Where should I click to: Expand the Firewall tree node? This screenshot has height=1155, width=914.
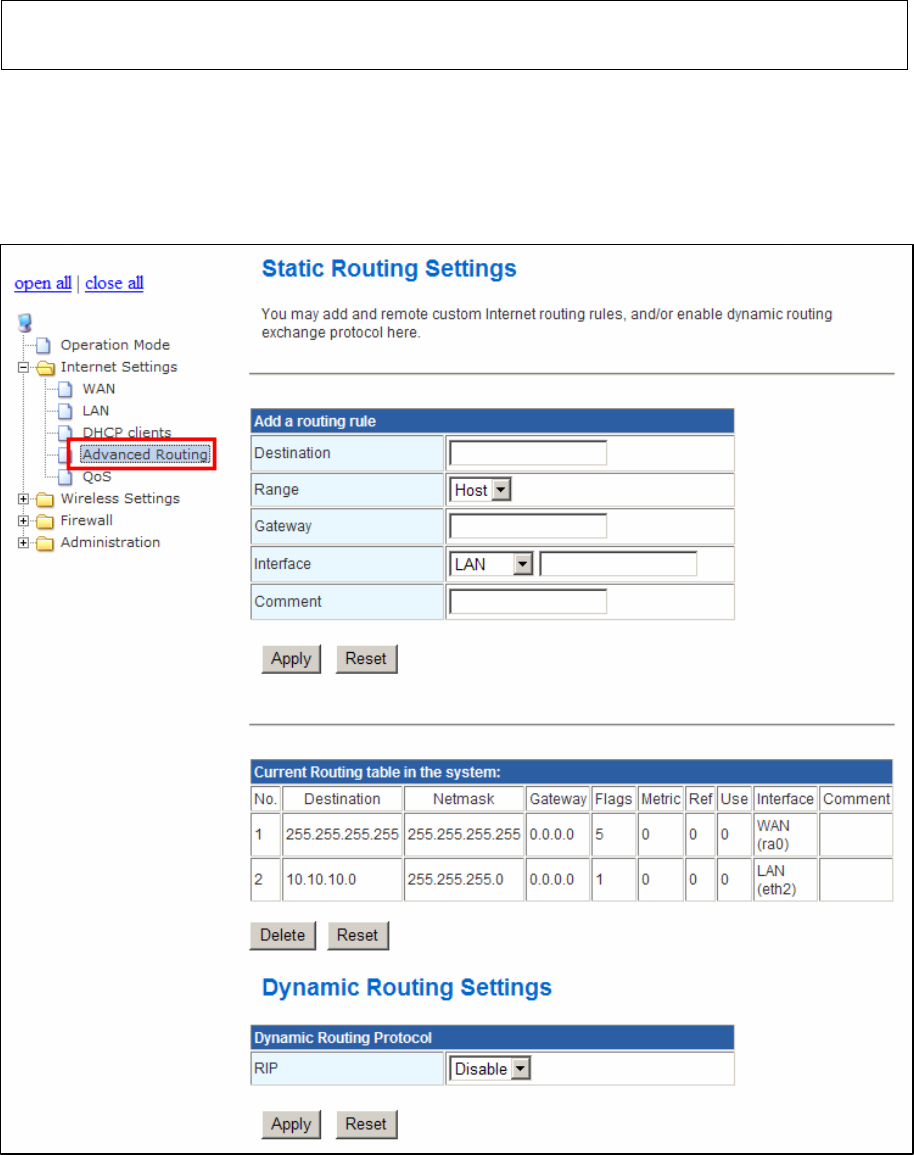24,521
